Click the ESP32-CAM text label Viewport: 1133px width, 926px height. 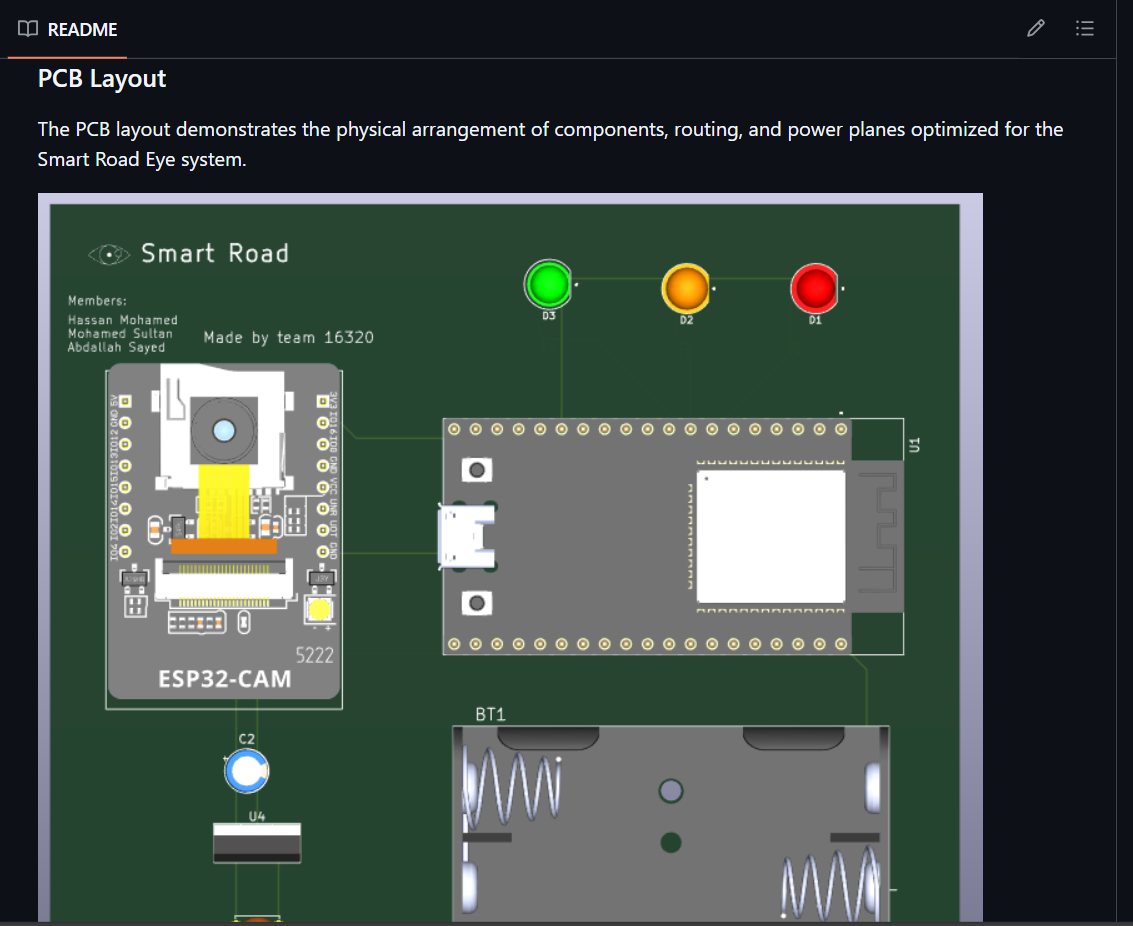(x=225, y=680)
